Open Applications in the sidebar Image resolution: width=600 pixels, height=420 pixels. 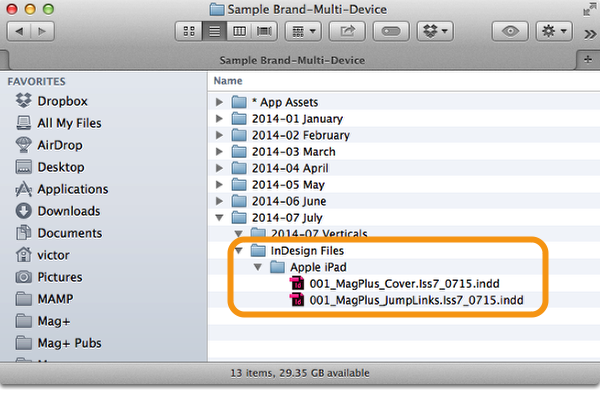62,189
